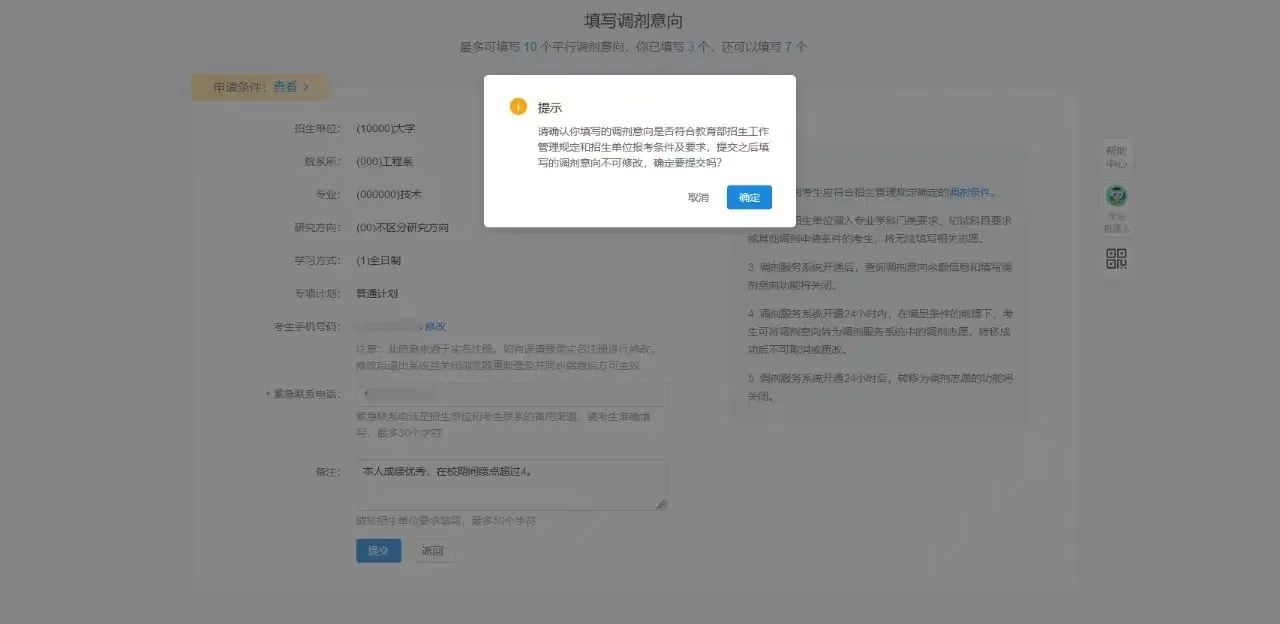This screenshot has height=624, width=1280.
Task: Click the QR code icon in sidebar
Action: click(1116, 258)
